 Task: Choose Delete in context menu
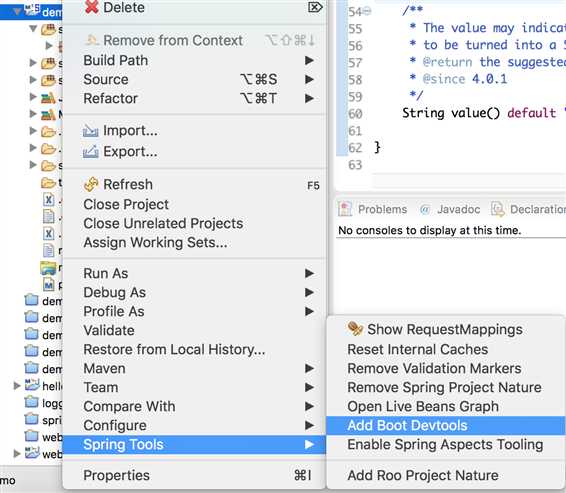click(195, 7)
